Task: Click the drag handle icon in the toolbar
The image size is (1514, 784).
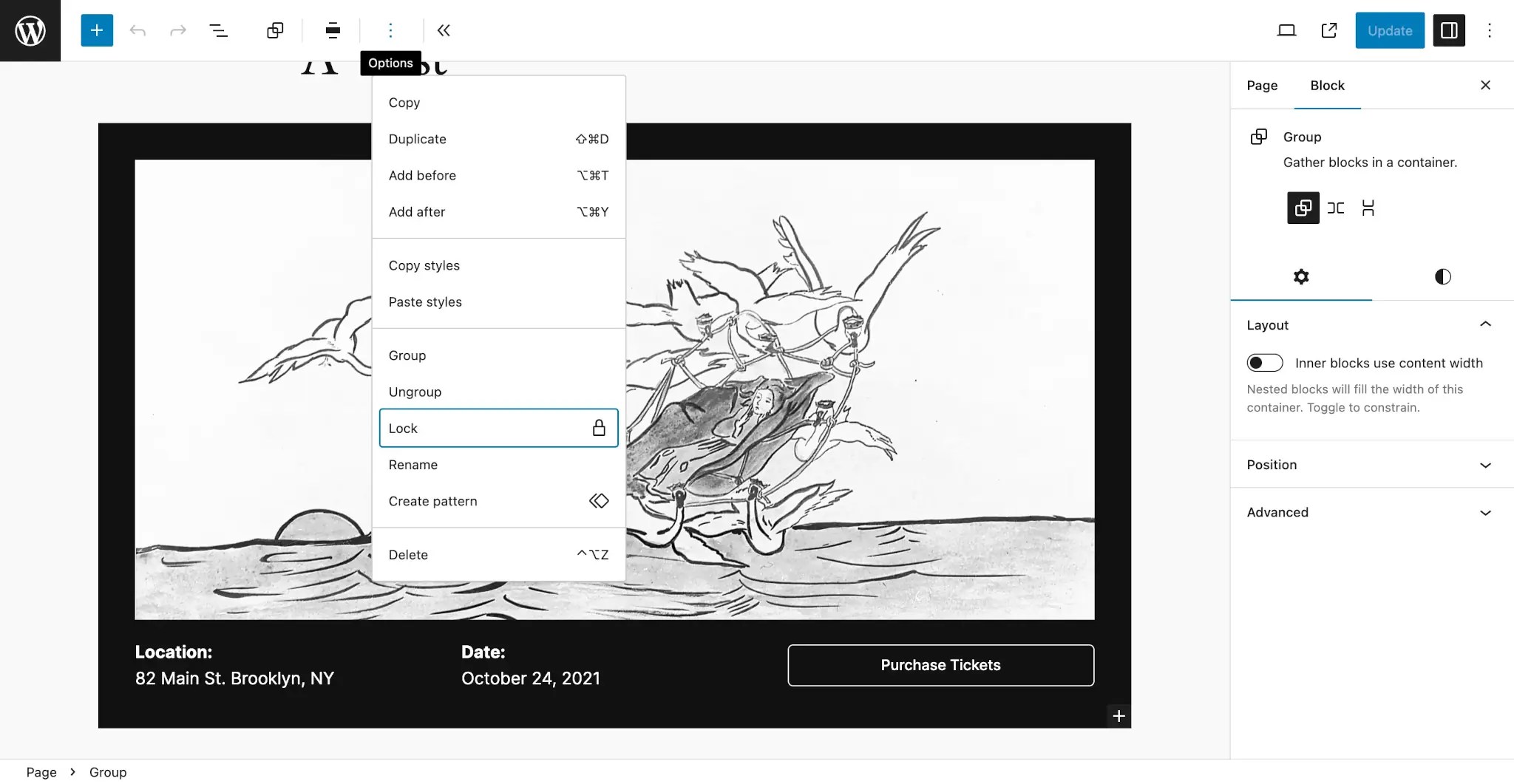Action: 332,30
